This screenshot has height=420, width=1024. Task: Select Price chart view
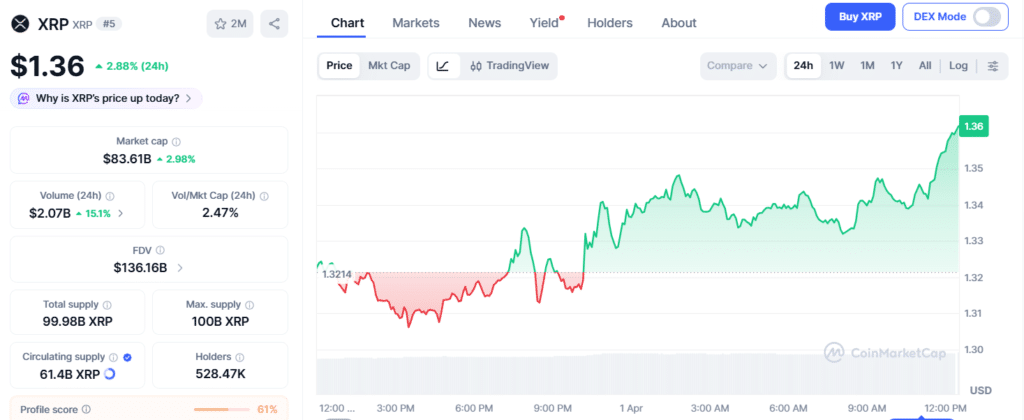click(339, 66)
